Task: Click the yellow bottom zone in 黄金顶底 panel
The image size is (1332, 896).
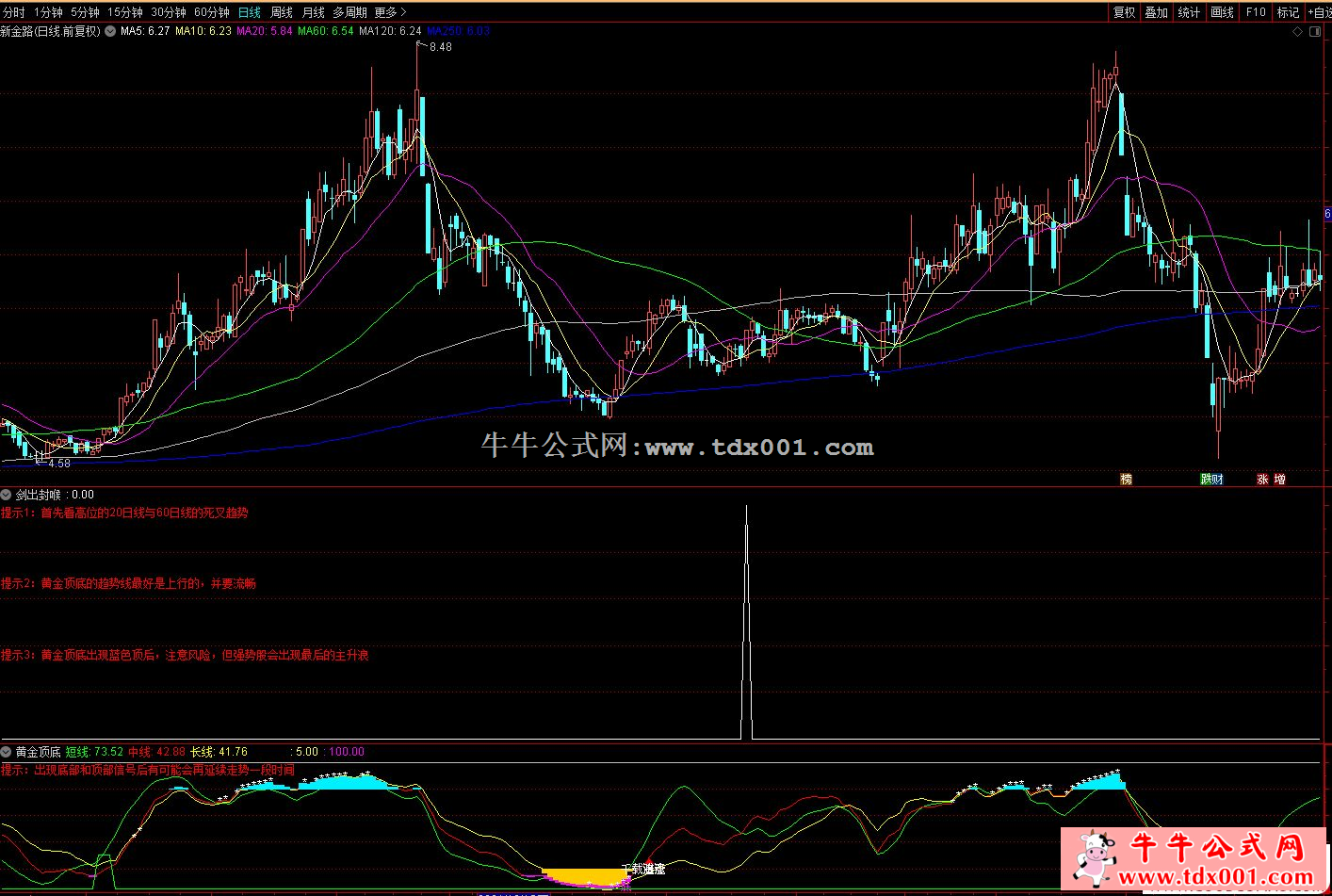Action: [x=586, y=876]
